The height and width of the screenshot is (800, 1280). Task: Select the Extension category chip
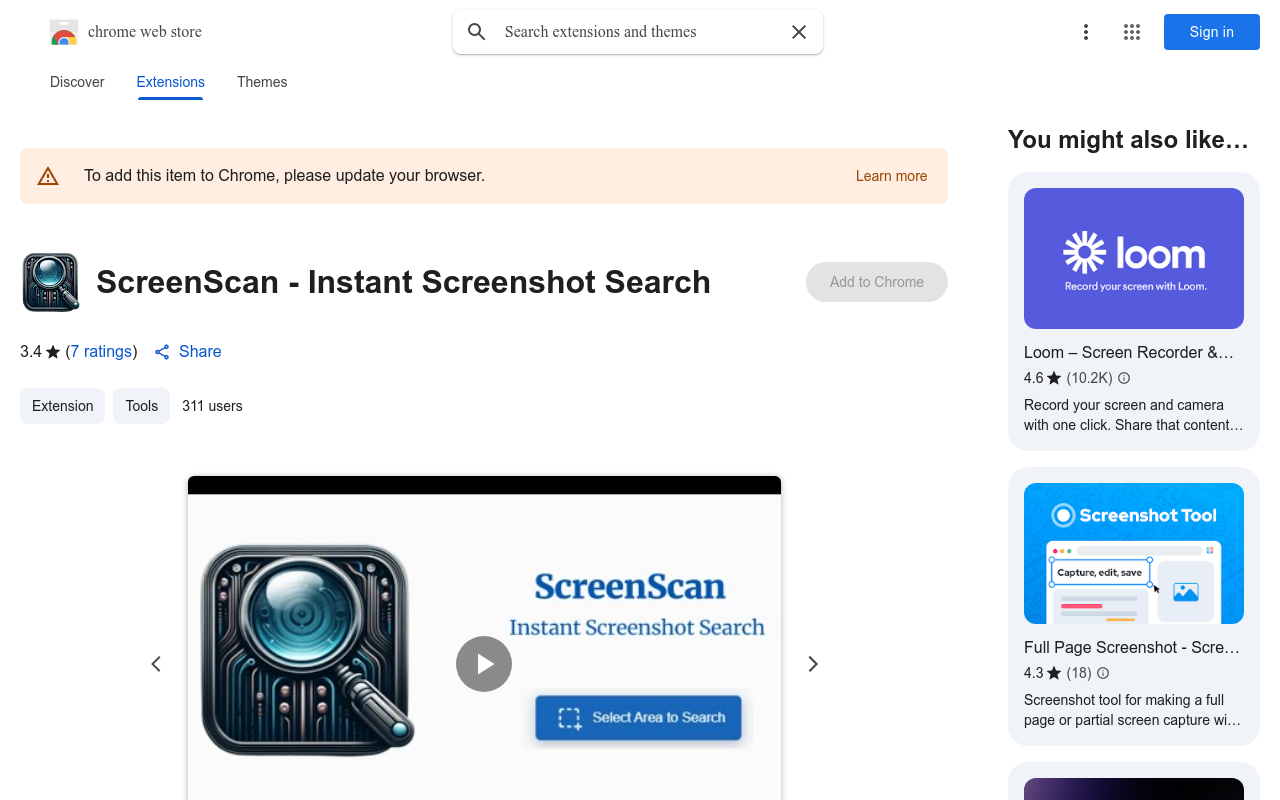click(x=62, y=406)
